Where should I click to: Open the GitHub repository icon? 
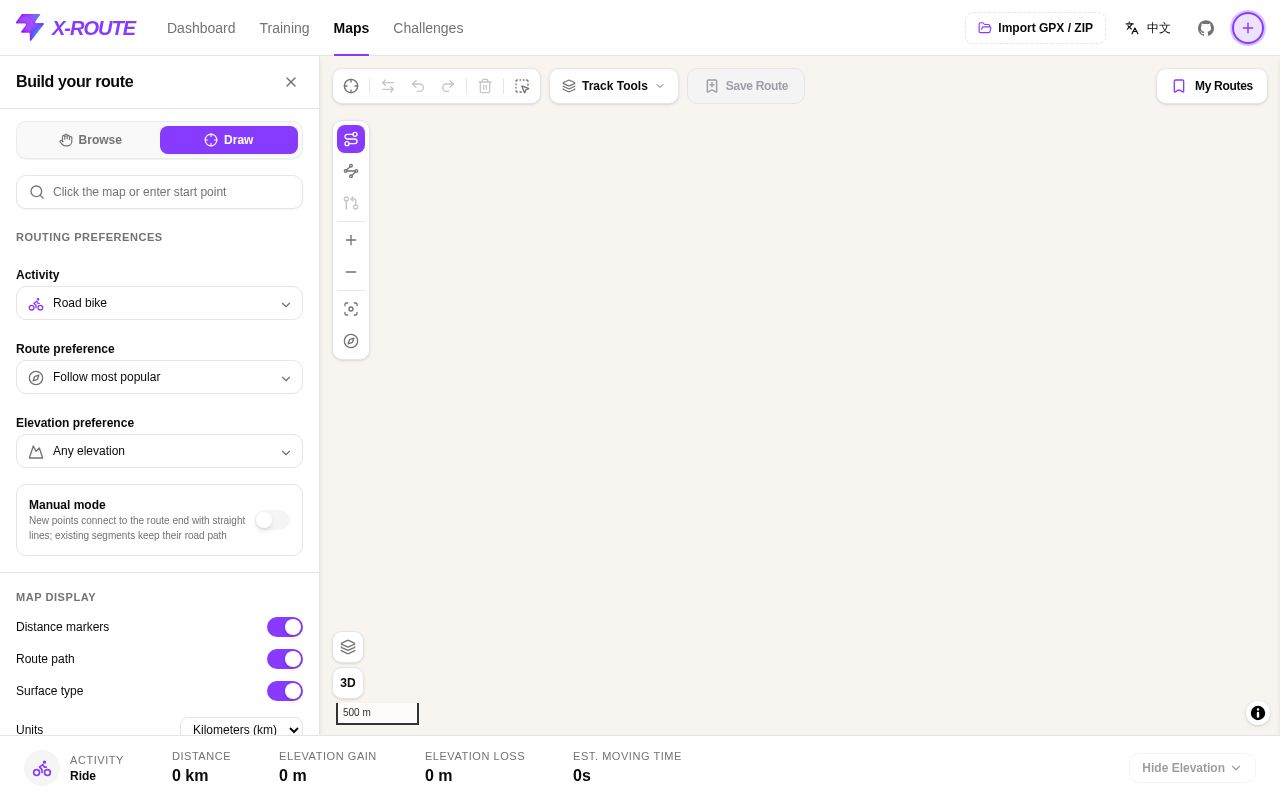click(x=1206, y=28)
